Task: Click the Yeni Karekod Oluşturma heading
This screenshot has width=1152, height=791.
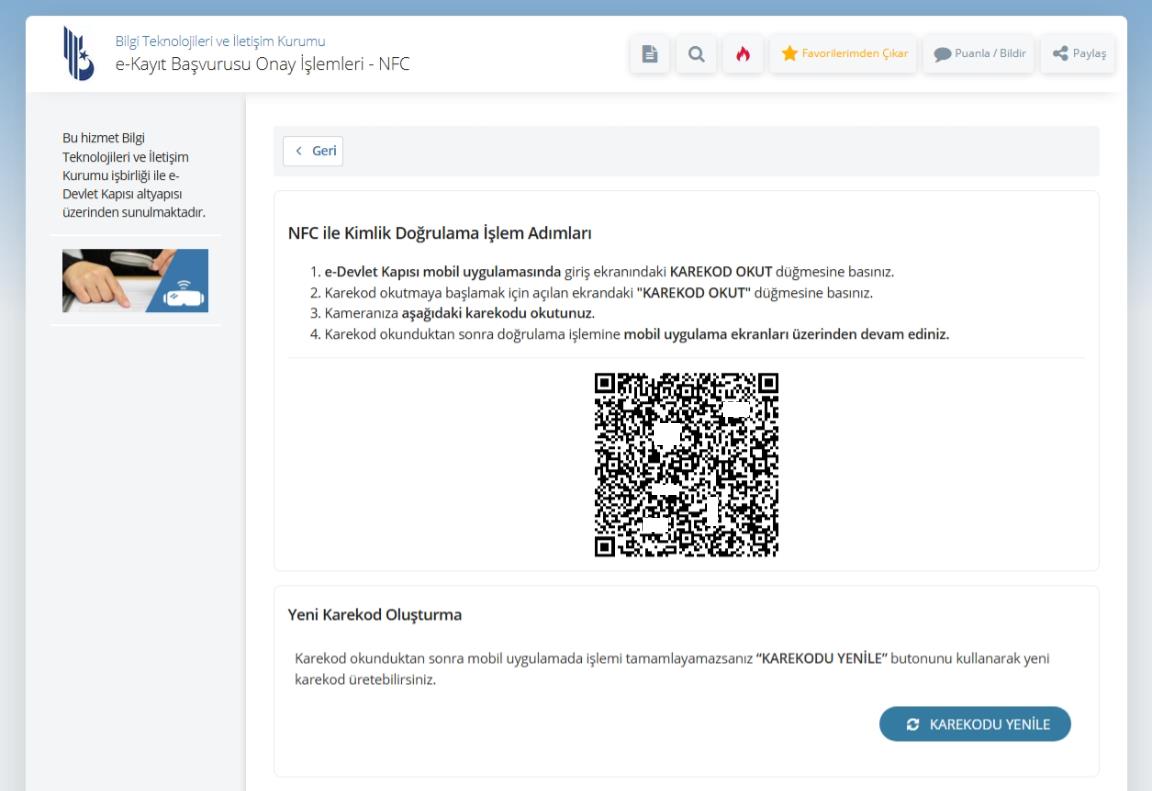Action: (x=375, y=615)
